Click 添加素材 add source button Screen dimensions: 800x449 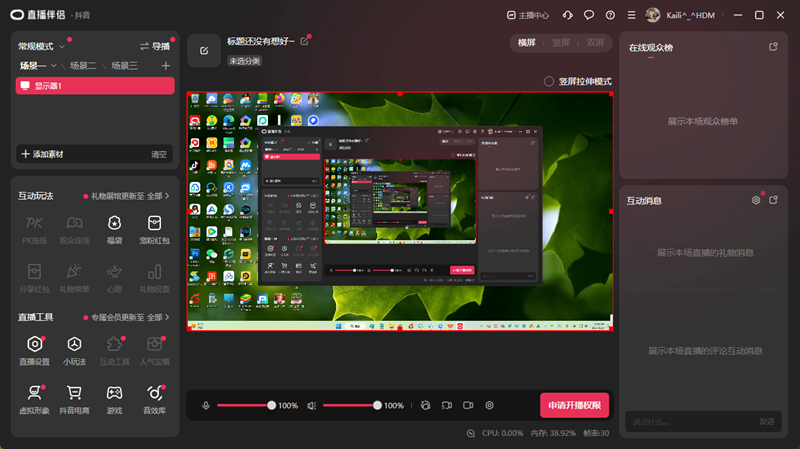pos(42,154)
